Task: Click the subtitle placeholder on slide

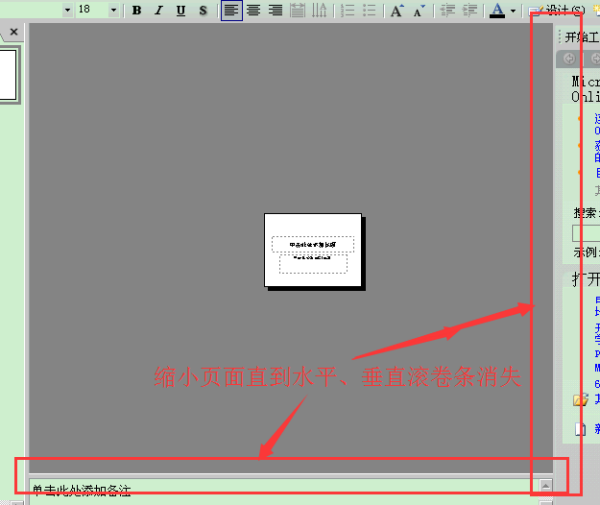Action: pos(313,264)
